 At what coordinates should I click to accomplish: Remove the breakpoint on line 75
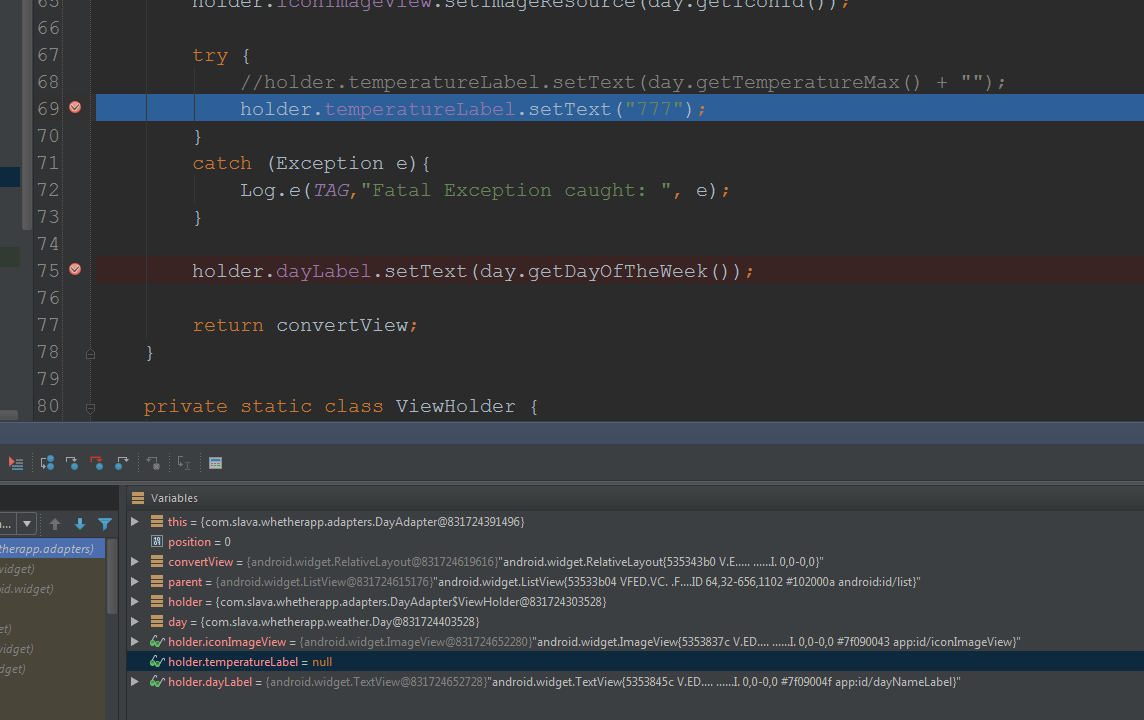75,270
